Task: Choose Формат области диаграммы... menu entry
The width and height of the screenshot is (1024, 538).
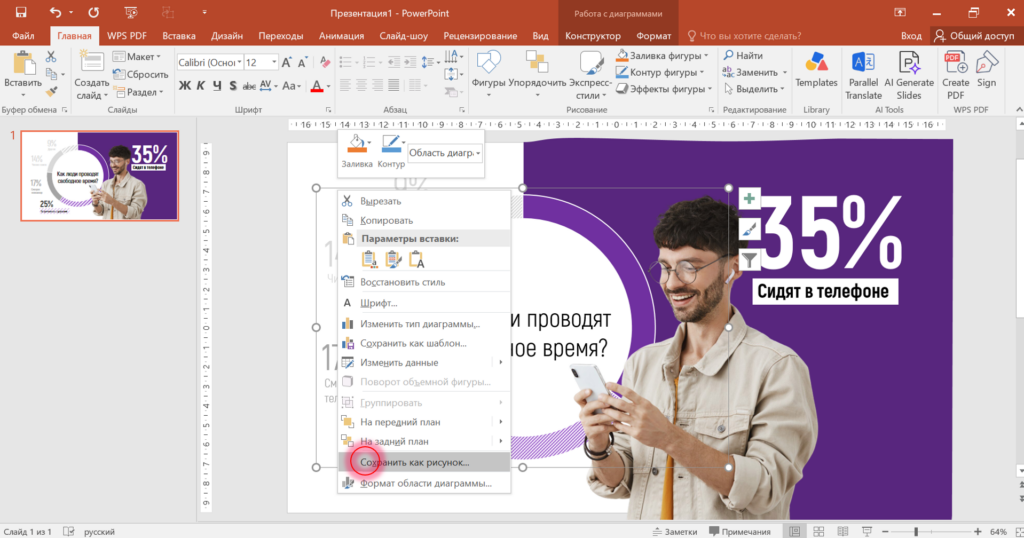Action: (x=424, y=483)
